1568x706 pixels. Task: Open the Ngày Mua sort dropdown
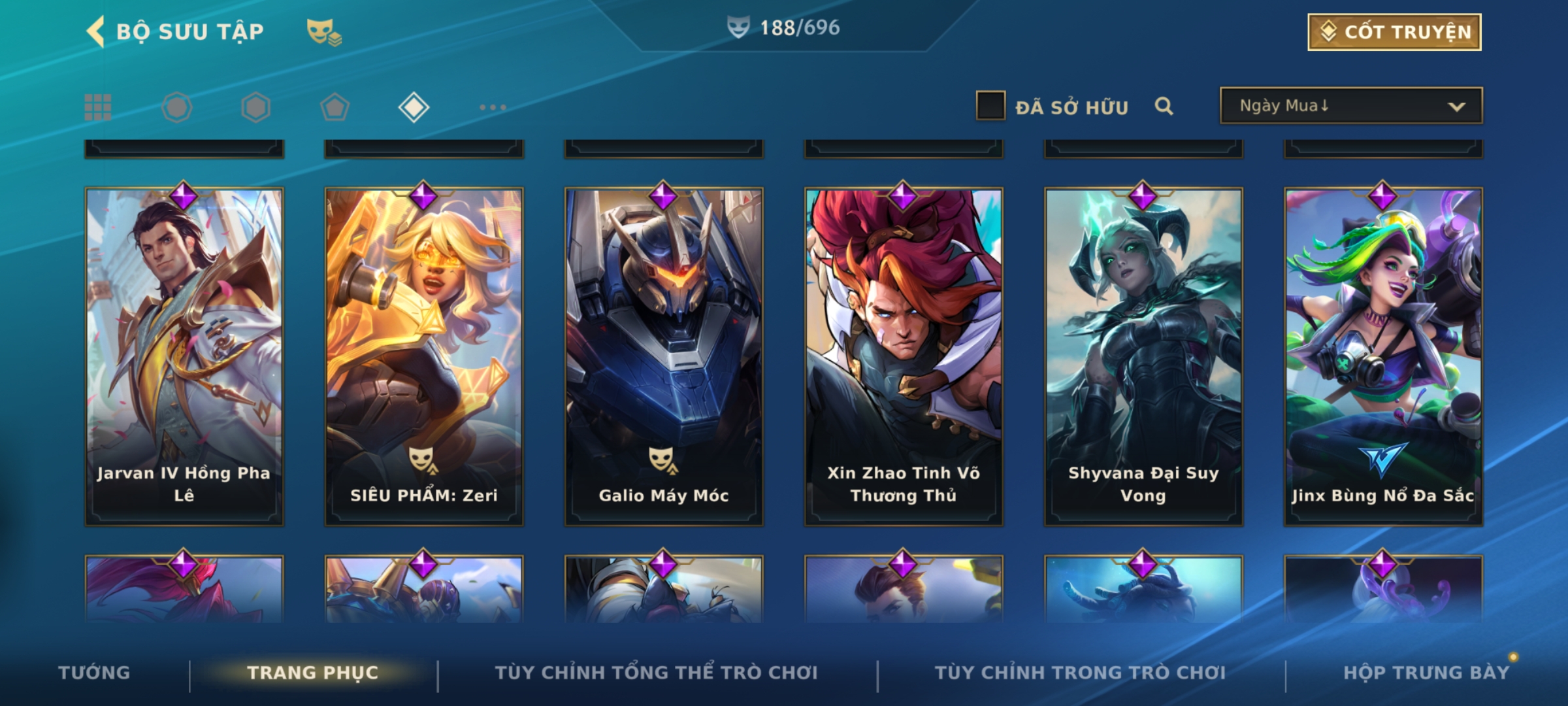(x=1351, y=106)
